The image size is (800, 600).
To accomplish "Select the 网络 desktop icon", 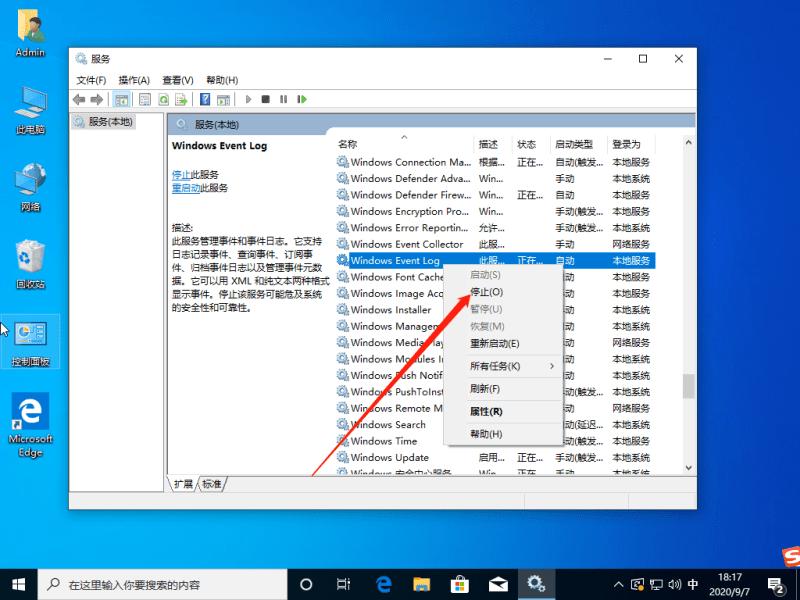I will coord(30,187).
